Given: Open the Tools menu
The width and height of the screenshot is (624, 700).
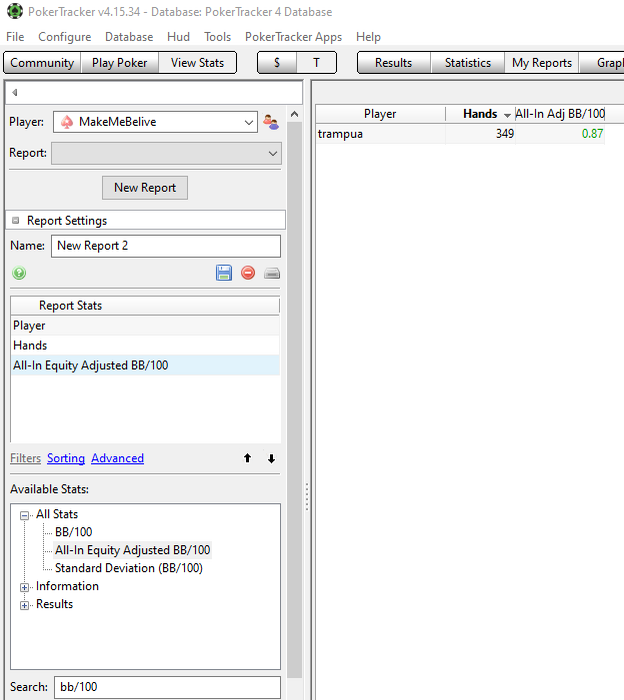Looking at the screenshot, I should pos(217,37).
